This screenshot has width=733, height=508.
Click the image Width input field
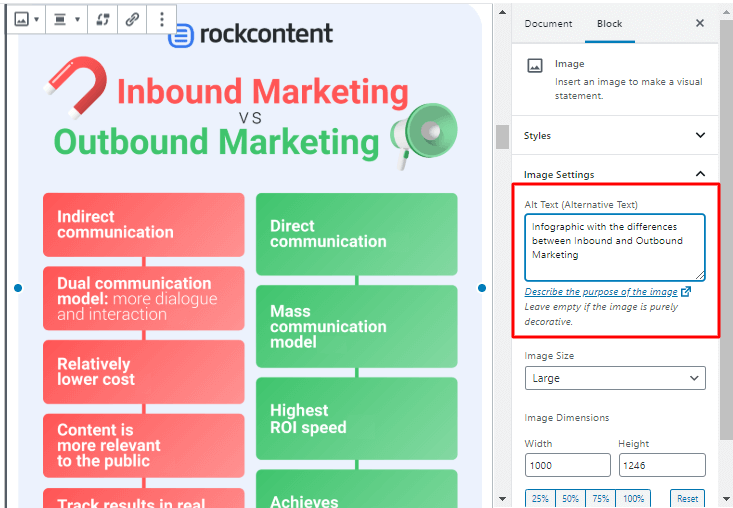click(567, 465)
